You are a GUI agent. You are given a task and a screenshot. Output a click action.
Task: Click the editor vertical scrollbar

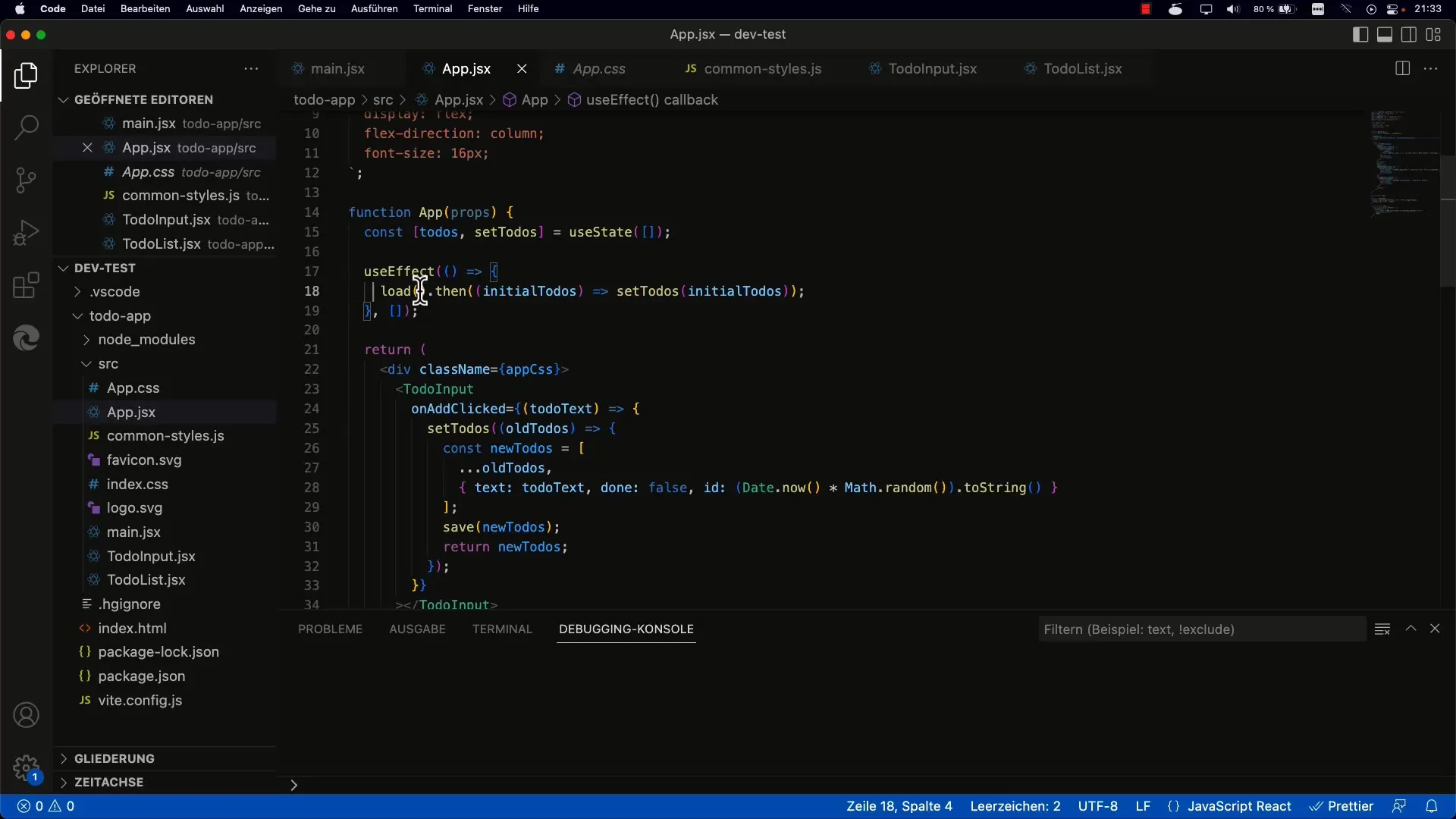[x=1448, y=221]
